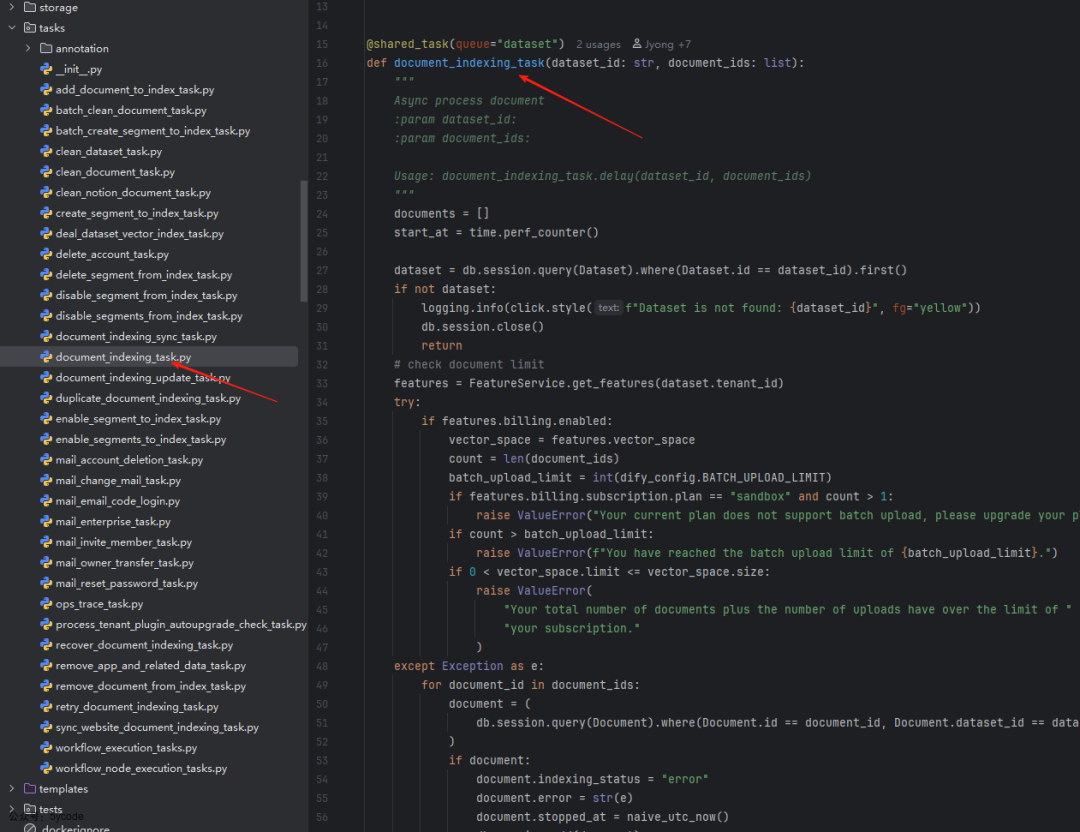Click the project tree vertical scrollbar
The width and height of the screenshot is (1080, 832).
point(304,240)
